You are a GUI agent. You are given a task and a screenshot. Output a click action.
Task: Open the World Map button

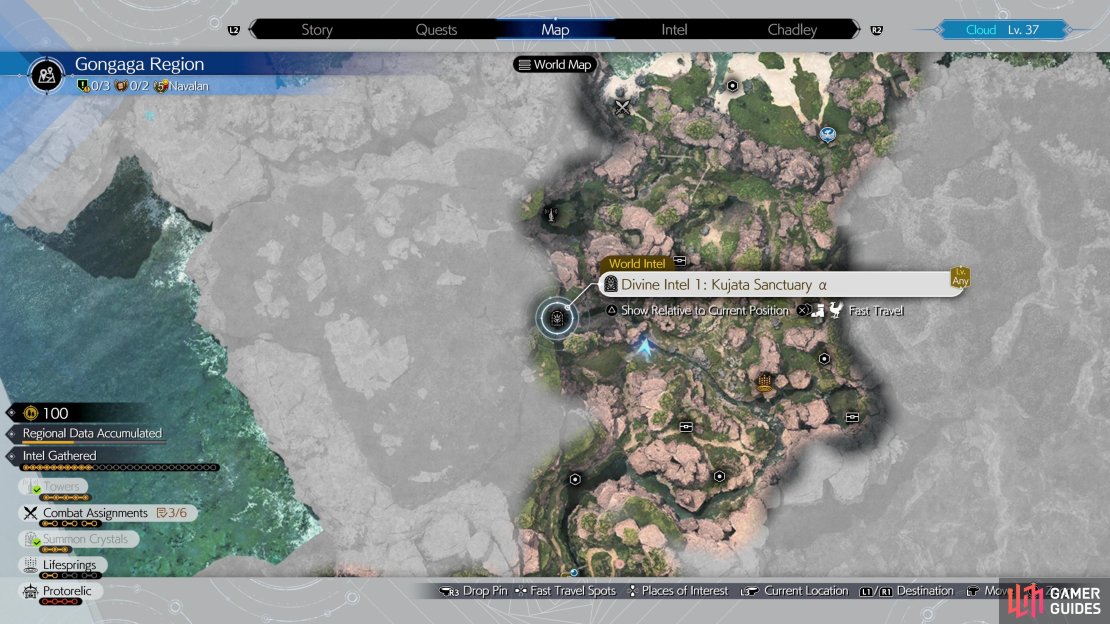point(555,64)
